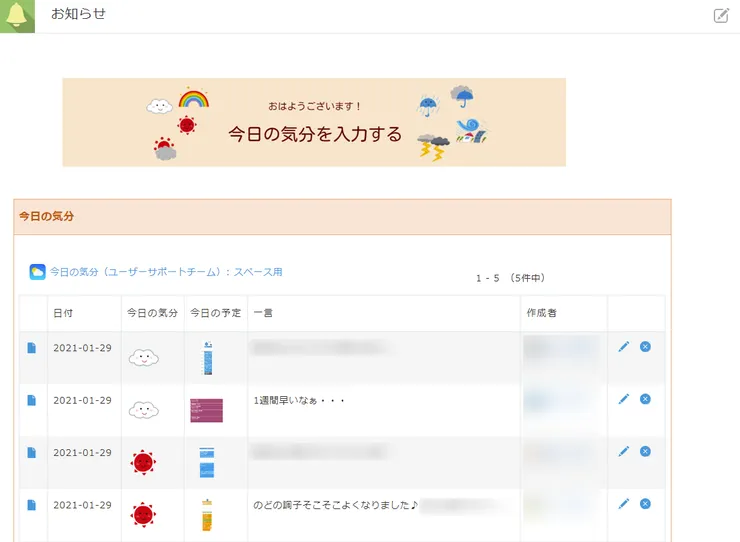This screenshot has height=542, width=740.
Task: Open the orange bottle thumbnail in fourth row
Action: [x=206, y=514]
